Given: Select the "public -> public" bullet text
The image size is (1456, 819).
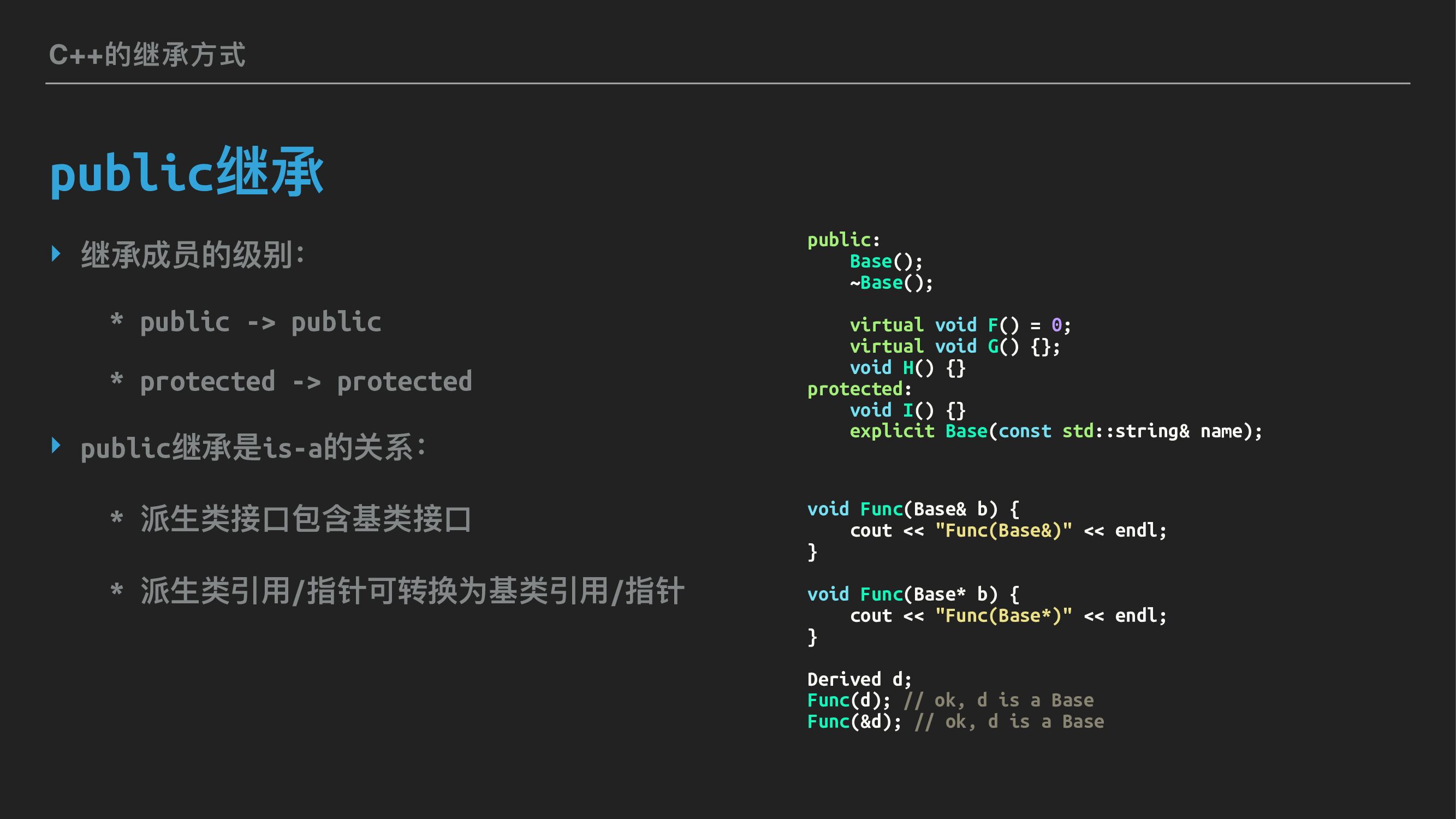Looking at the screenshot, I should [x=260, y=322].
